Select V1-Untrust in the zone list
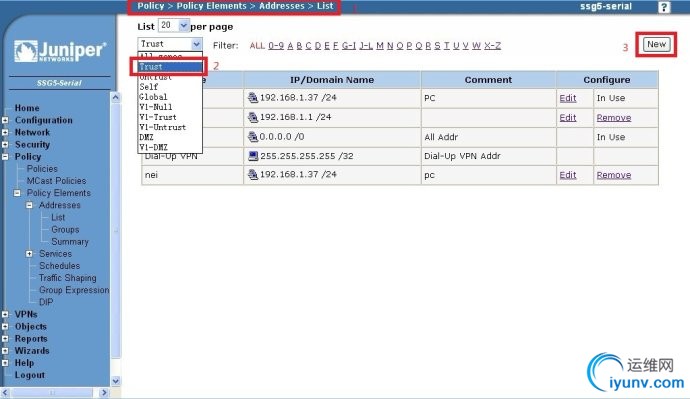This screenshot has height=399, width=690. 170,127
